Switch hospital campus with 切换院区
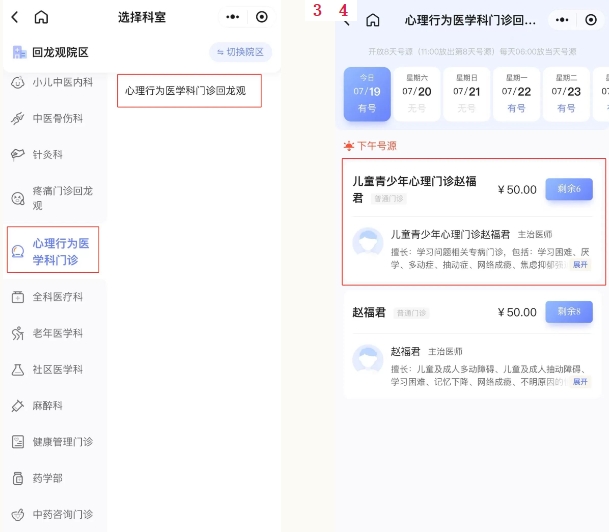Image resolution: width=609 pixels, height=532 pixels. pyautogui.click(x=240, y=52)
